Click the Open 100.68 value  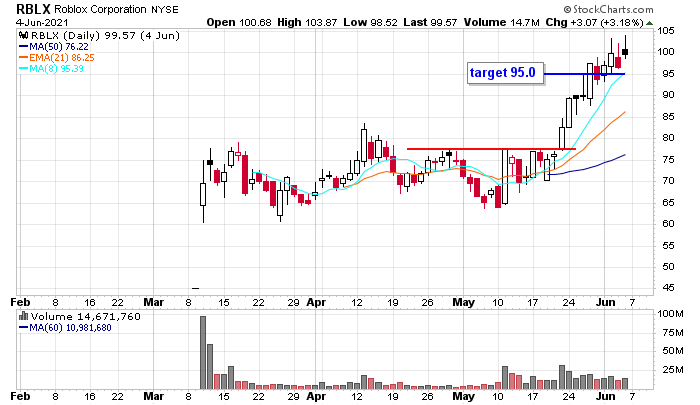coord(239,22)
